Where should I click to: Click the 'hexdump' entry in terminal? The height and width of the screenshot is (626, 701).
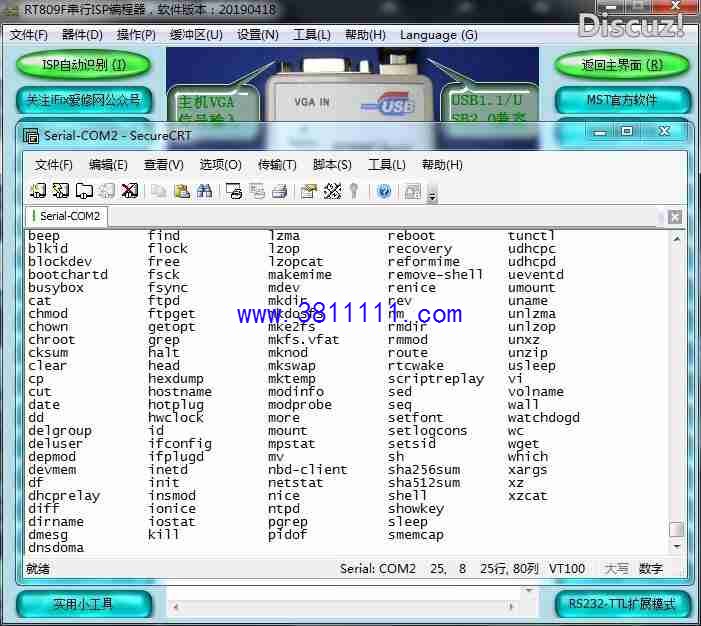176,379
